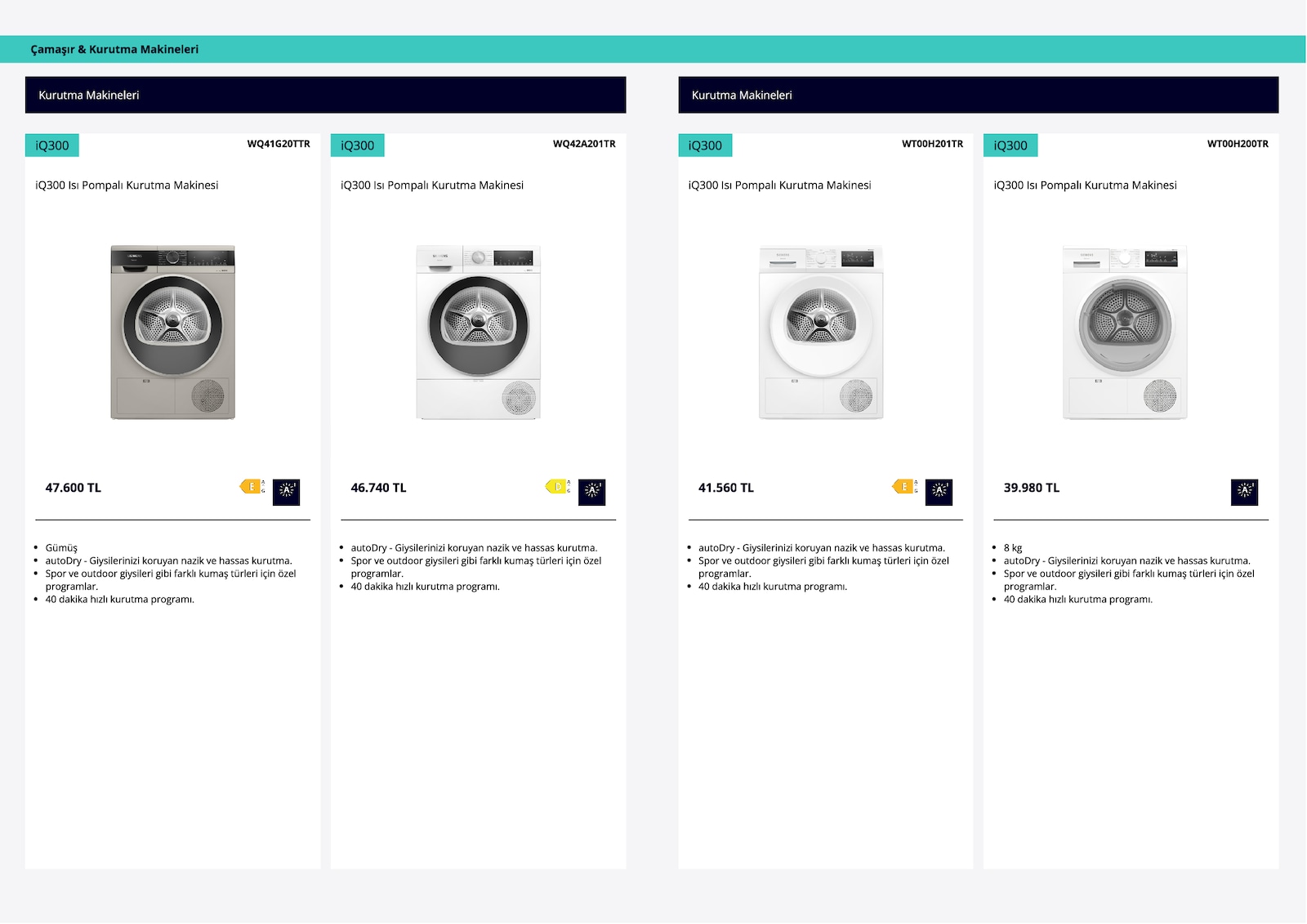This screenshot has width=1307, height=924.
Task: Select the WT00H201TR dryer product image
Action: pos(821,333)
